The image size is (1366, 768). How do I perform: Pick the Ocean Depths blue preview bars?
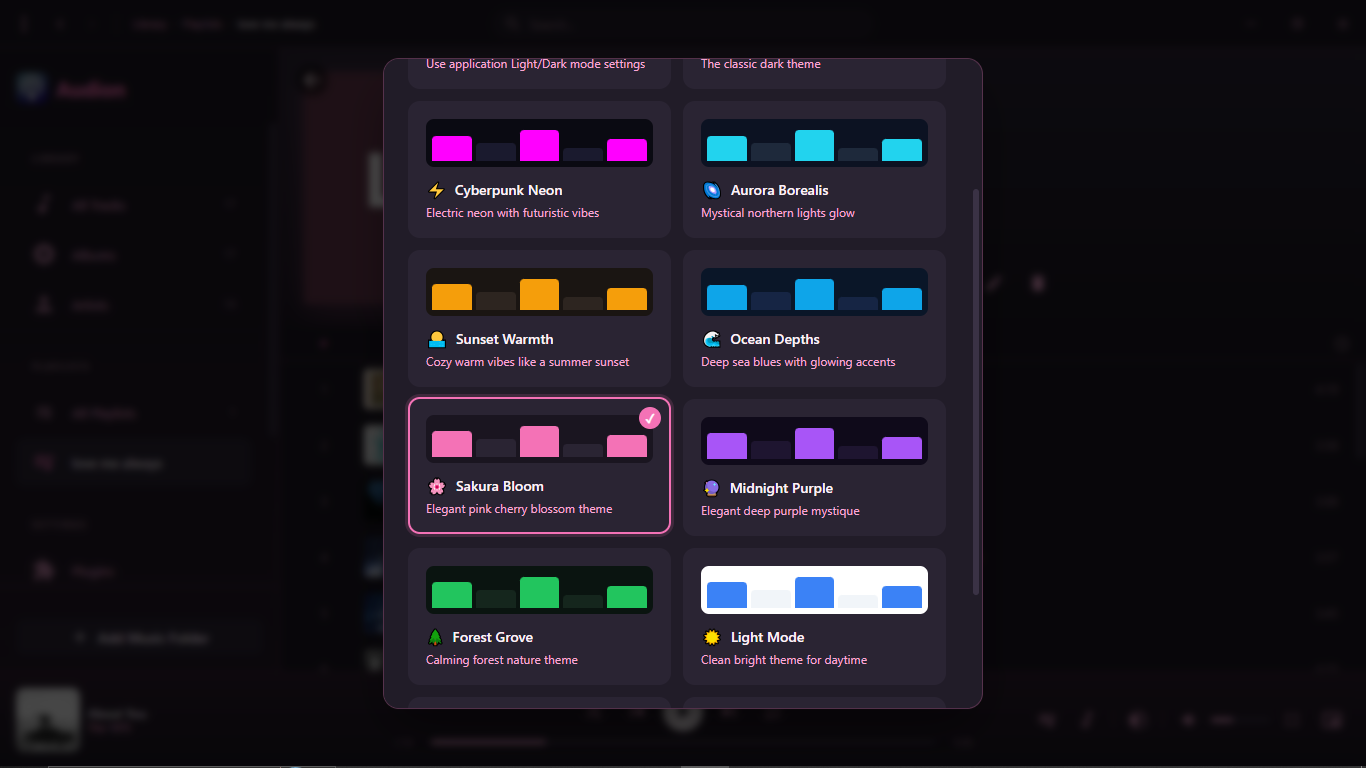coord(814,292)
